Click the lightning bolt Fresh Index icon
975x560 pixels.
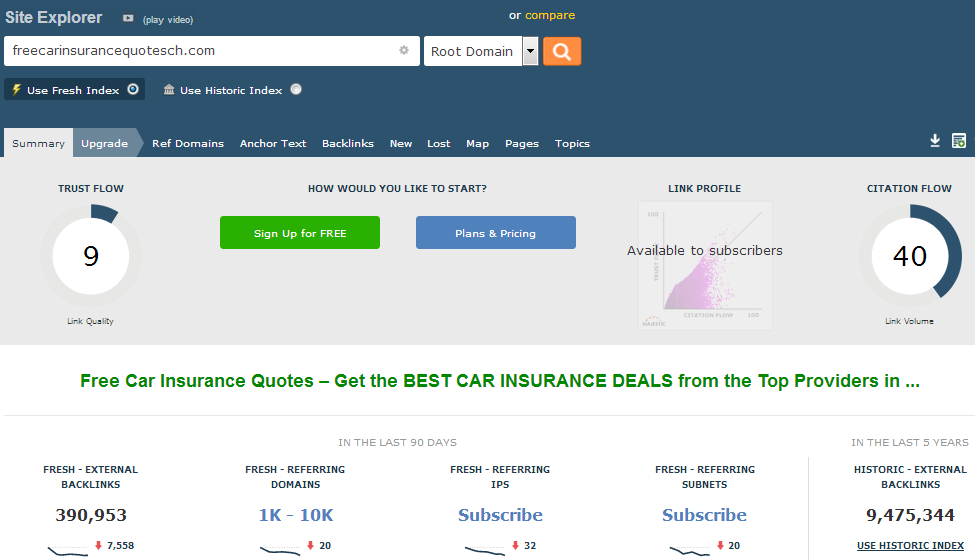point(17,90)
